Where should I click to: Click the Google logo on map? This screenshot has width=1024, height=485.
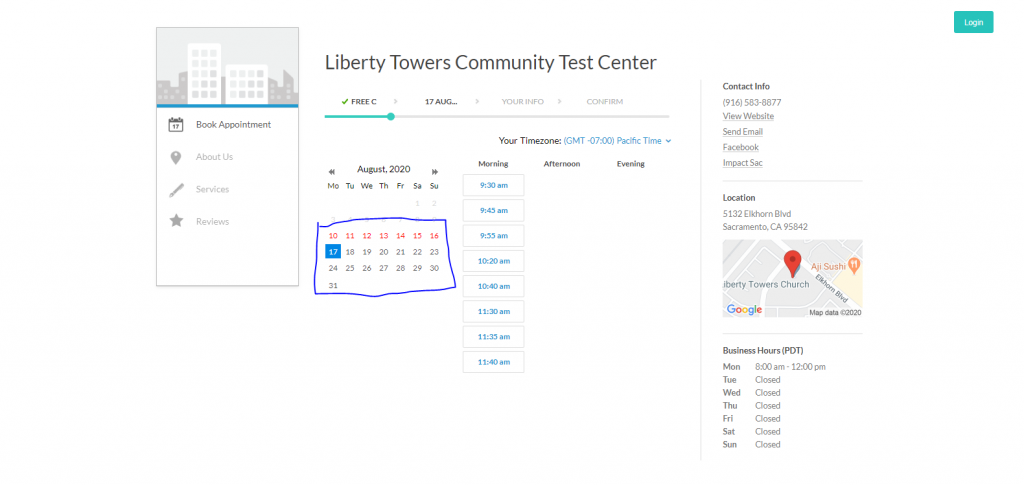pos(744,310)
